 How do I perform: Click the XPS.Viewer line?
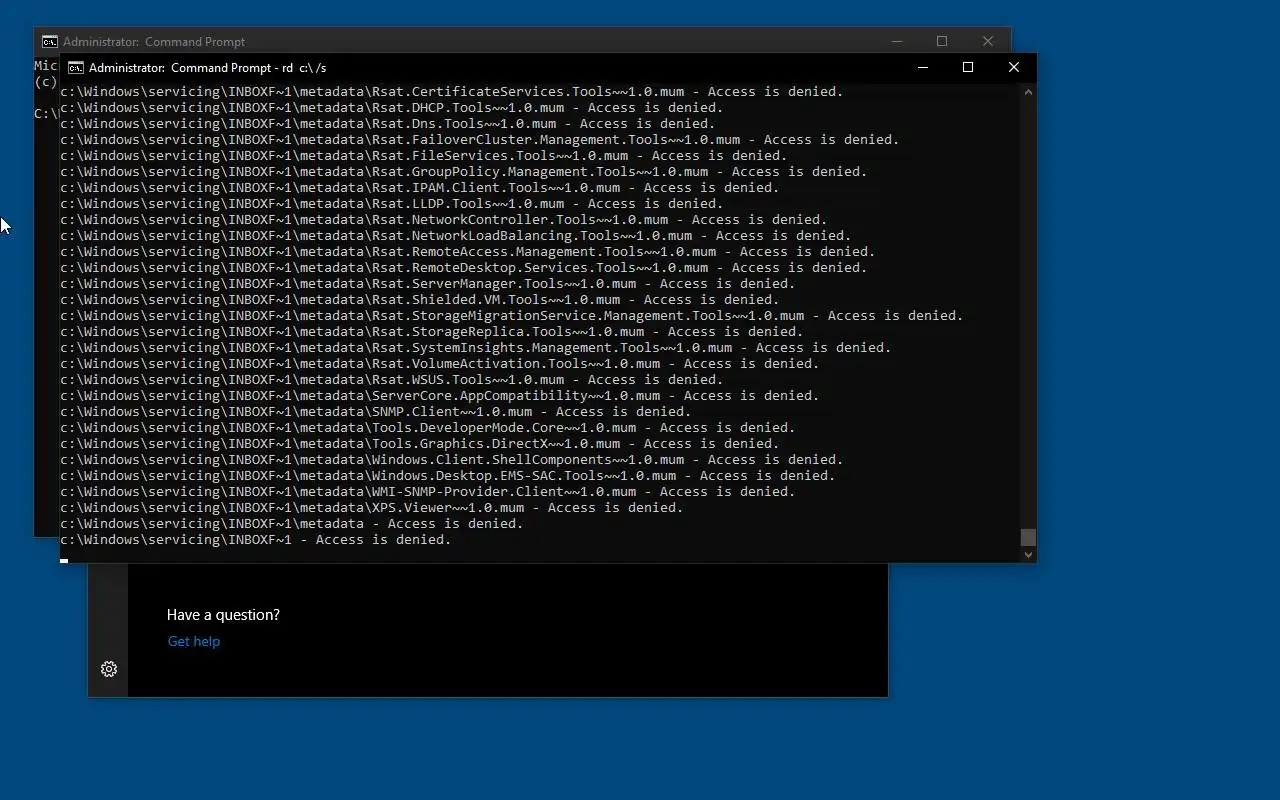pos(372,508)
